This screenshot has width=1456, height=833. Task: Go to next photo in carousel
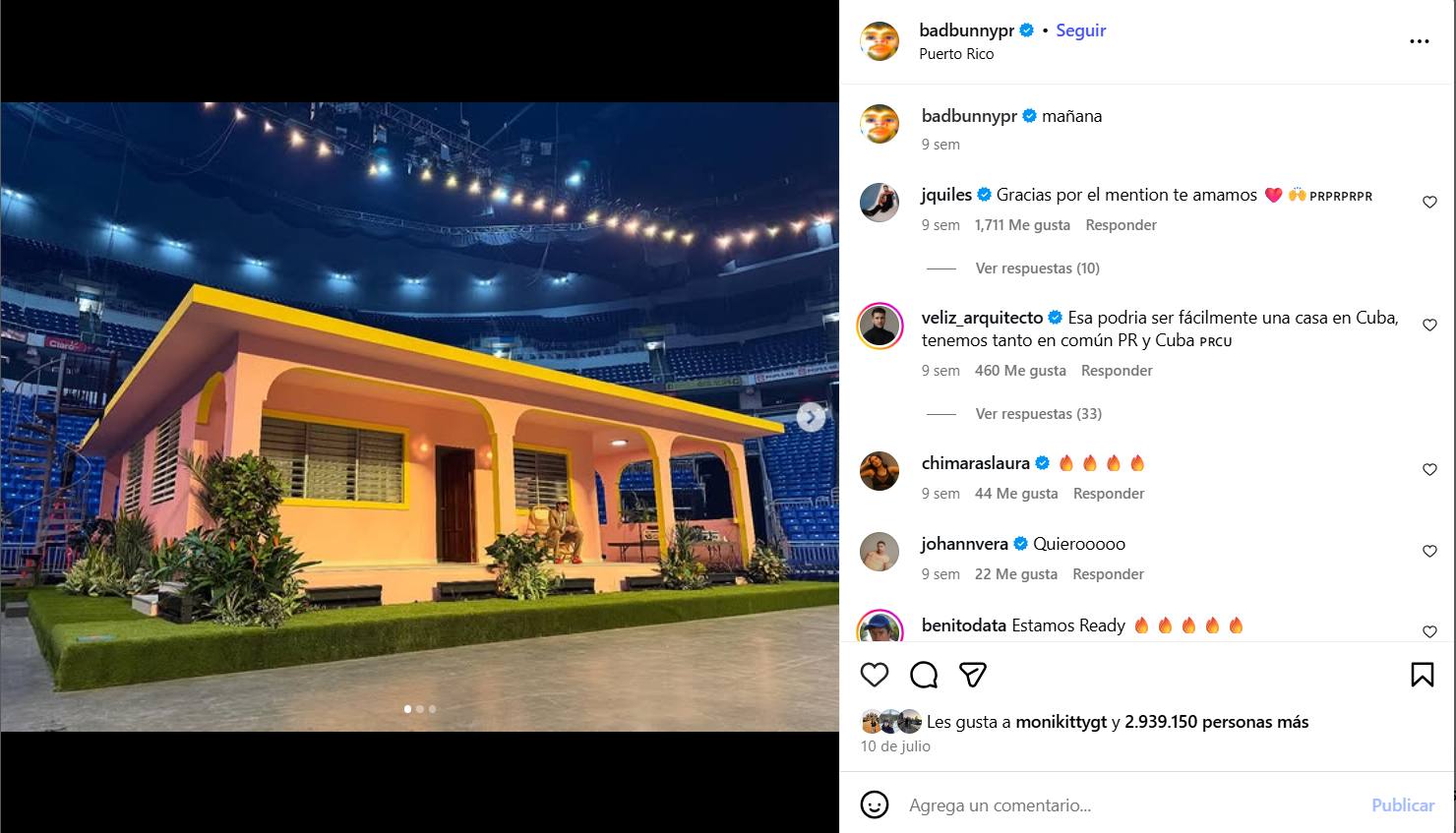(811, 418)
